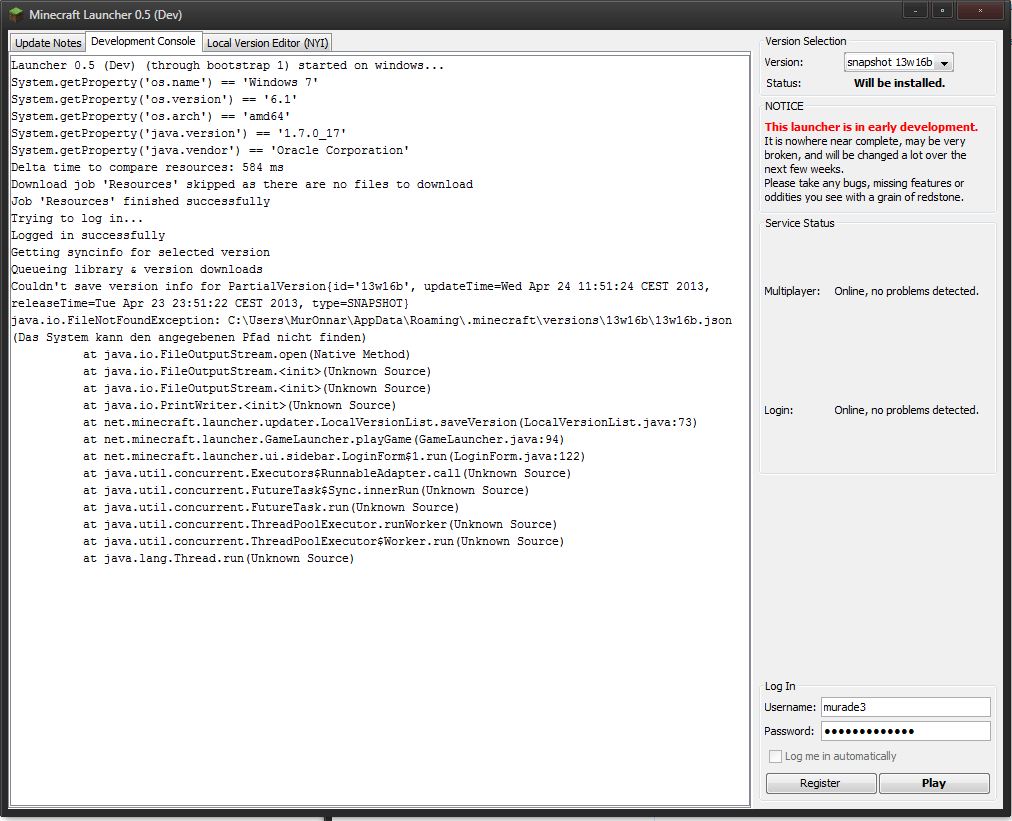Click the red early development notice
Viewport: 1012px width, 821px height.
(871, 127)
